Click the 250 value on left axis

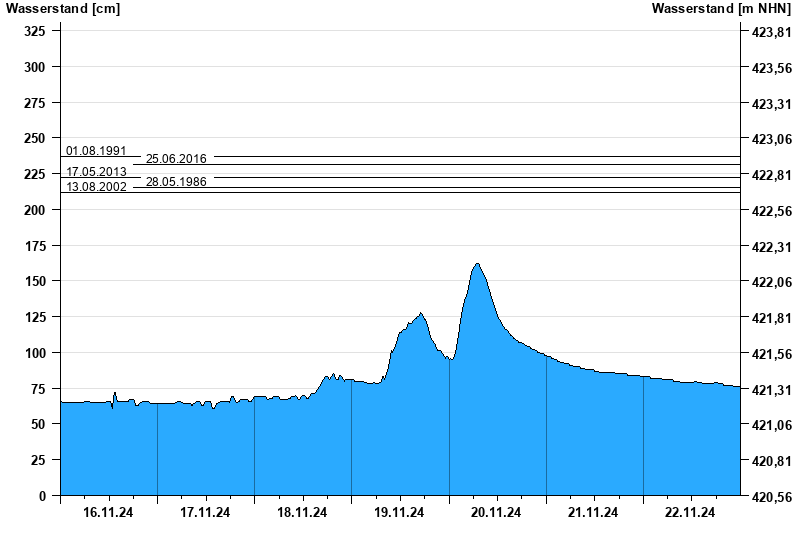pyautogui.click(x=35, y=138)
